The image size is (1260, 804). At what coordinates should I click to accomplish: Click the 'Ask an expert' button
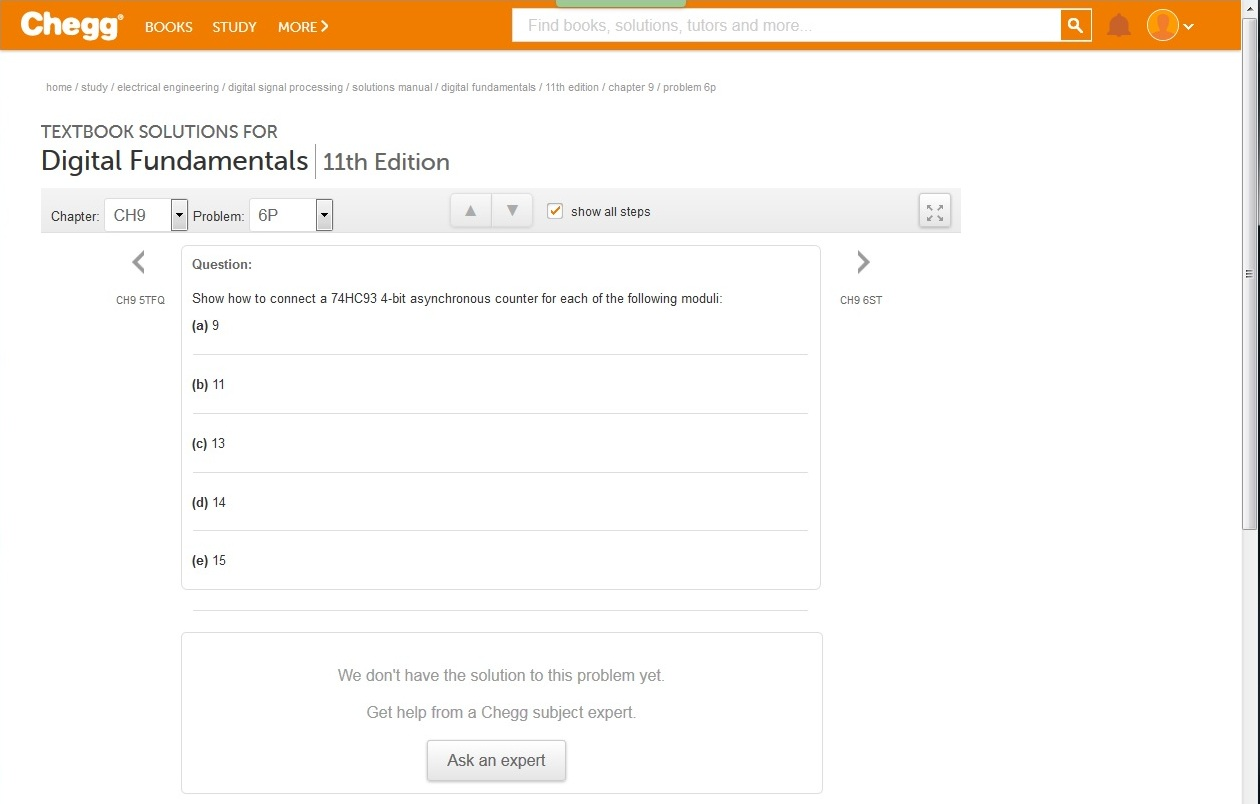pos(496,760)
